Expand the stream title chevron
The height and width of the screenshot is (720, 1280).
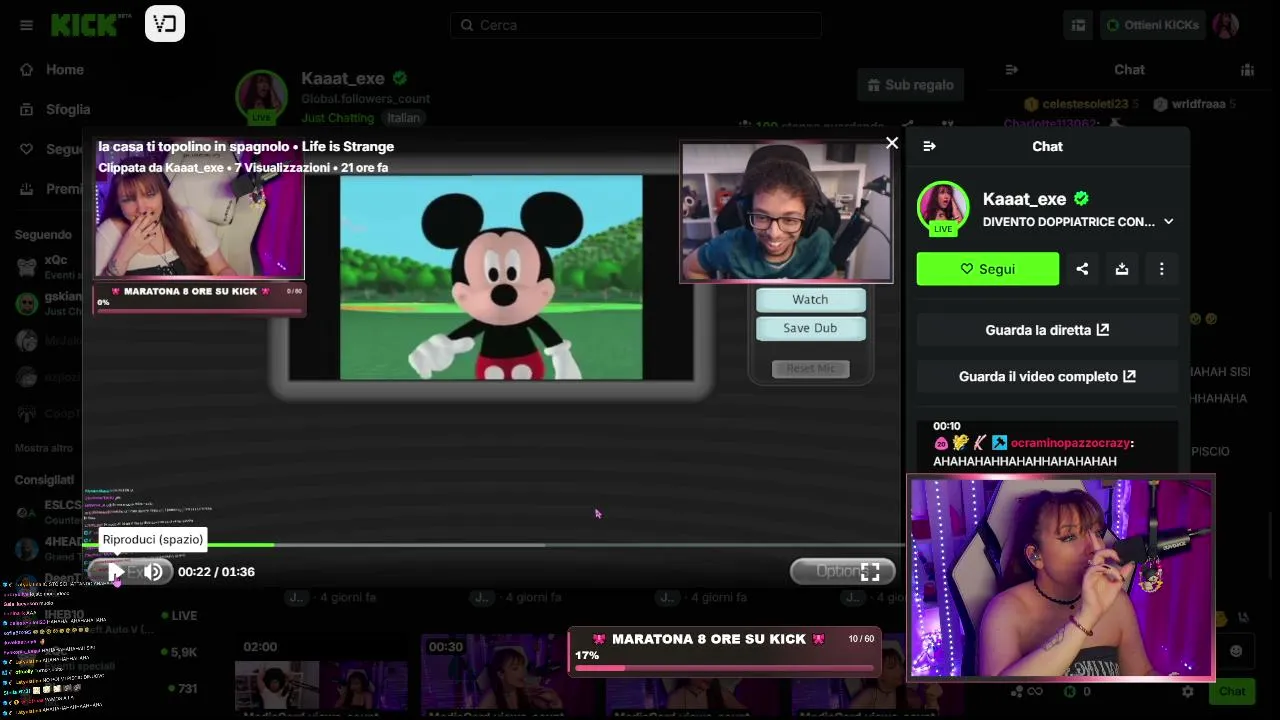coord(1168,222)
